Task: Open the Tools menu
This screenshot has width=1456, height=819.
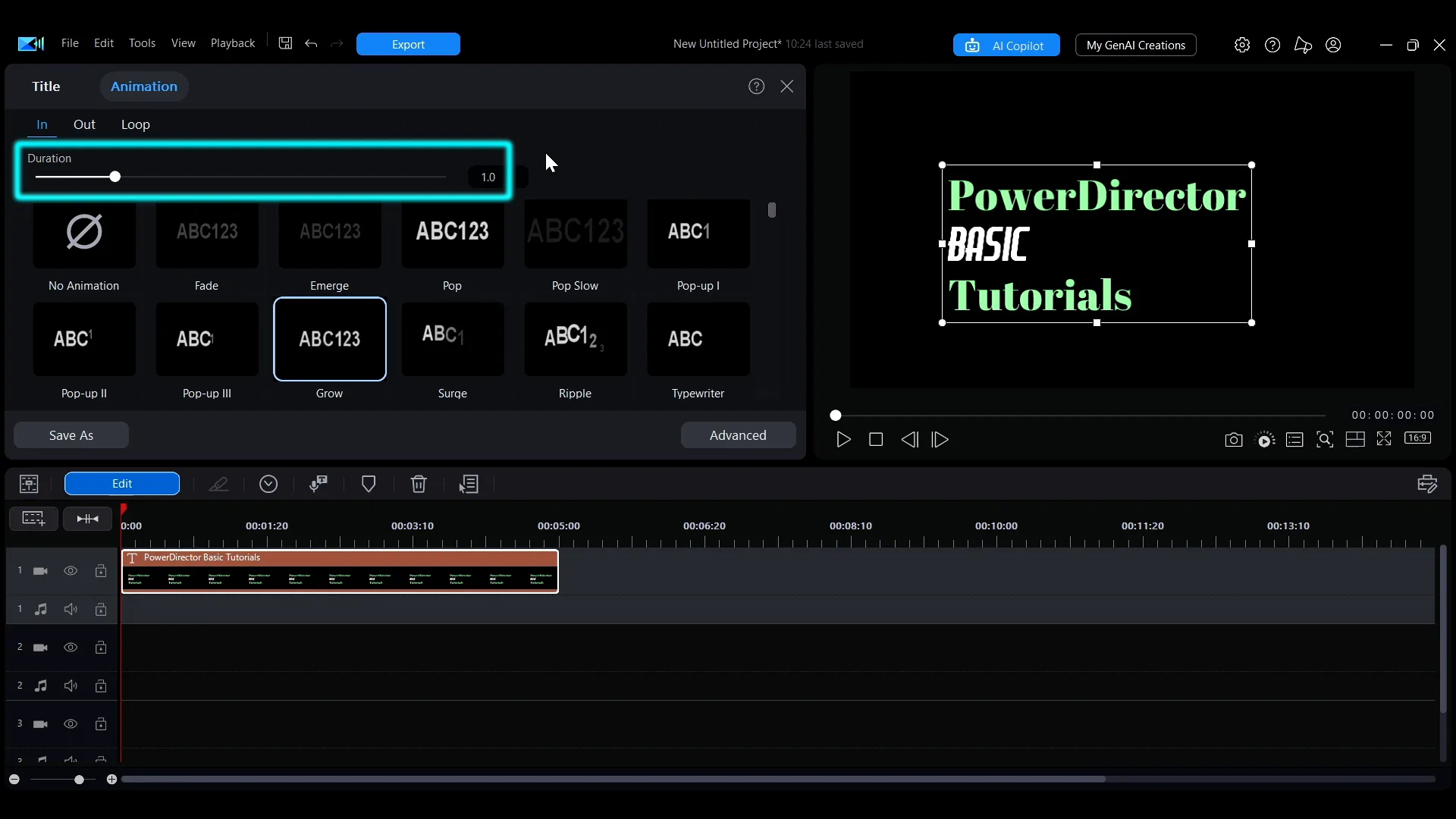Action: click(x=142, y=43)
